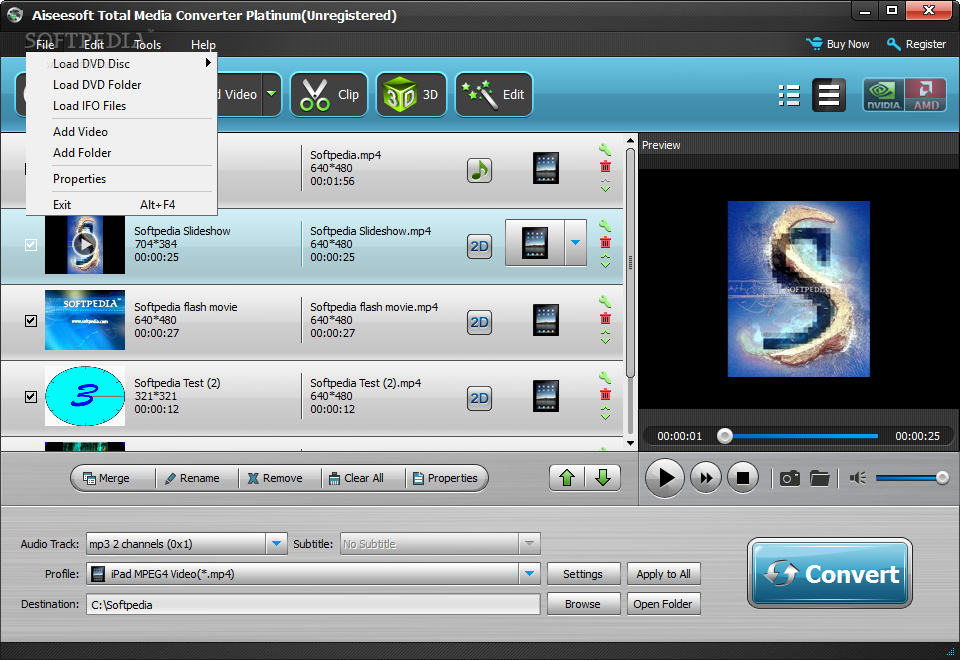
Task: Play the preview video
Action: tap(665, 478)
